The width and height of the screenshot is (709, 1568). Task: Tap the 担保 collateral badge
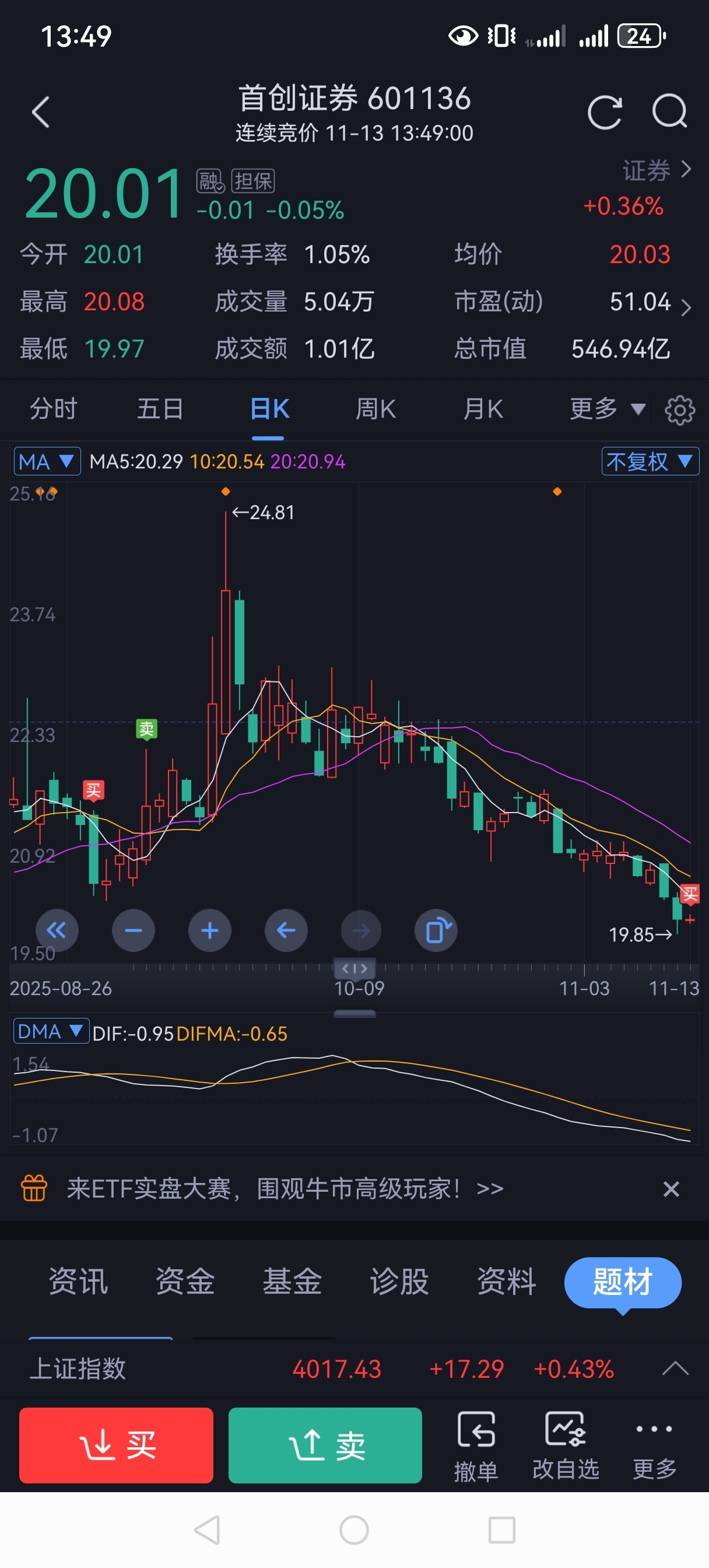[253, 181]
